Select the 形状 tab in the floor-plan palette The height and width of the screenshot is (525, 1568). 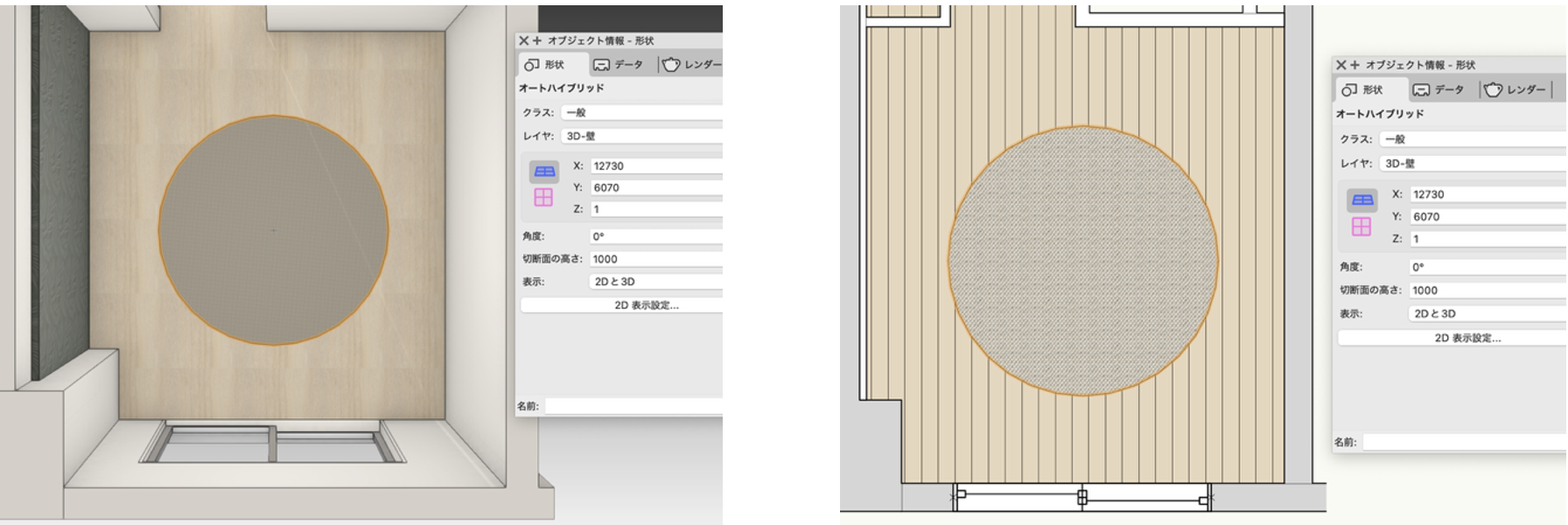(x=1363, y=89)
